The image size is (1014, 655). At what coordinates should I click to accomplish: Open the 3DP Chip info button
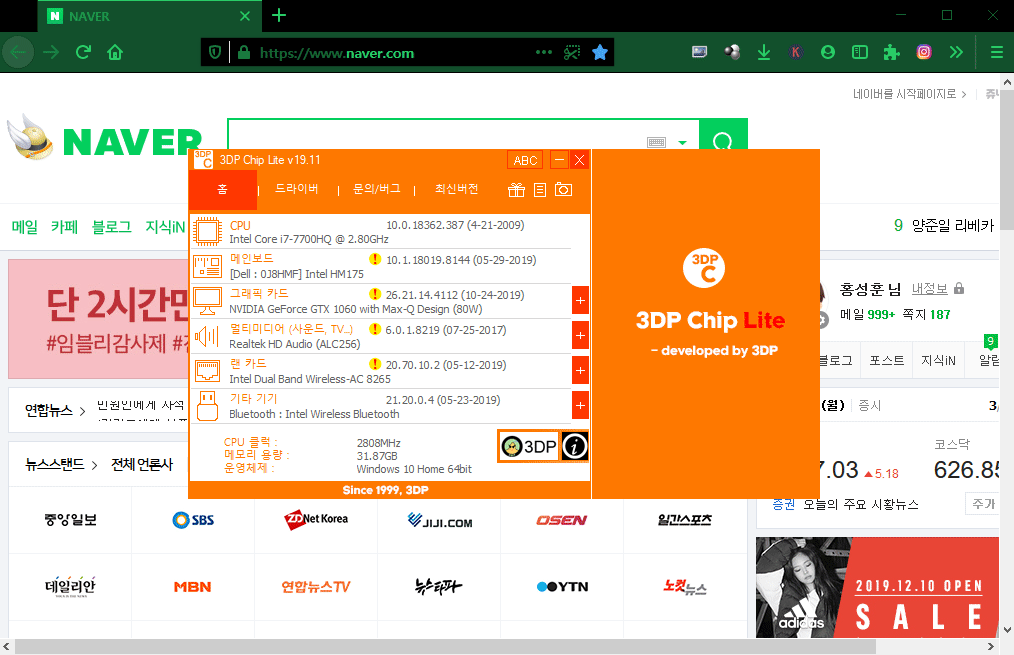(x=574, y=446)
